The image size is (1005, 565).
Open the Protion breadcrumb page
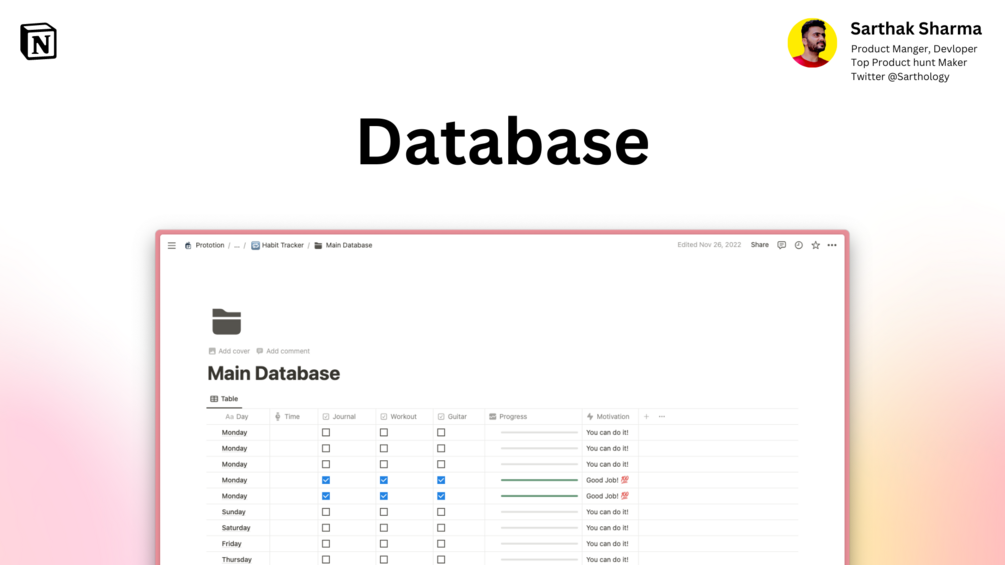(x=204, y=245)
